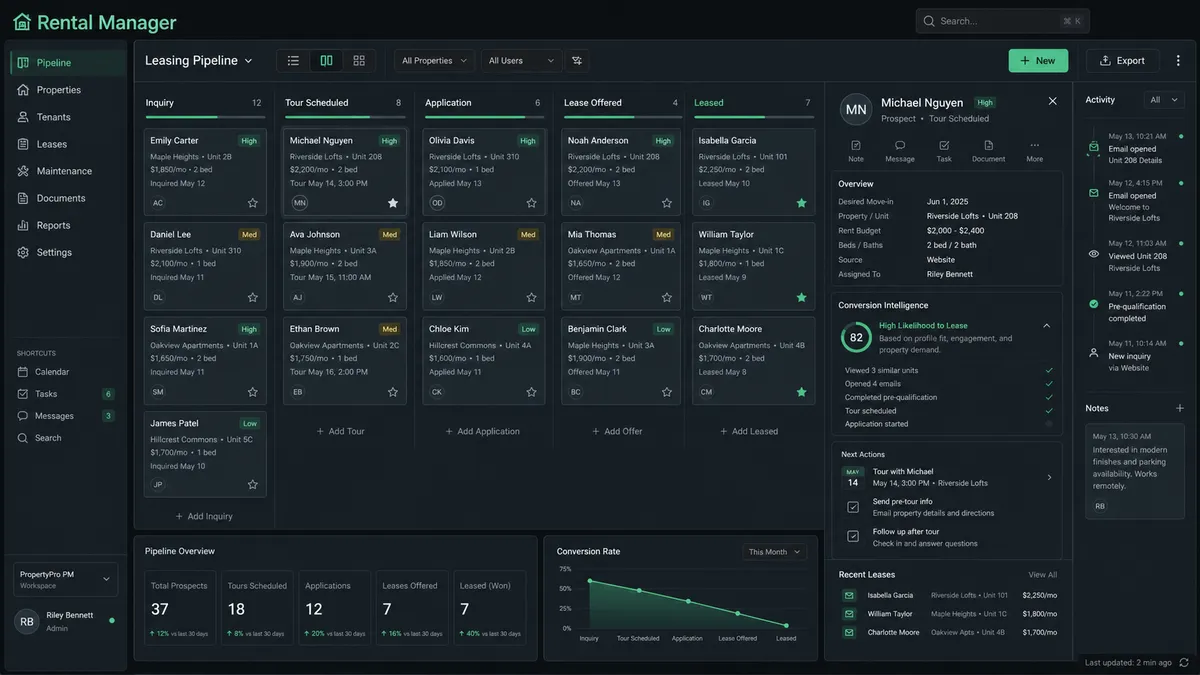Change the This Month conversion rate period

click(775, 552)
